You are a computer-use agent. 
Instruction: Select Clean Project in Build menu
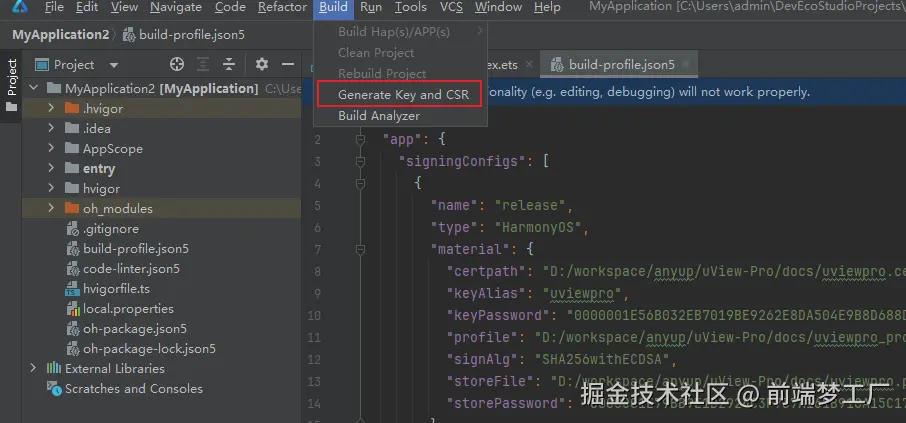pos(400,53)
